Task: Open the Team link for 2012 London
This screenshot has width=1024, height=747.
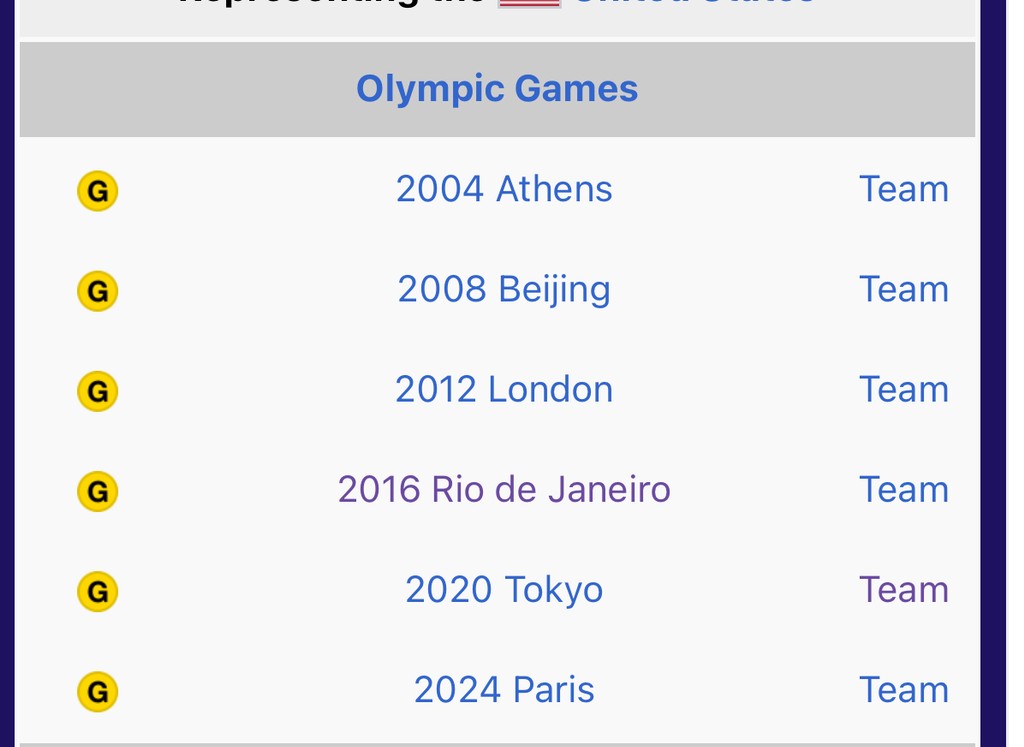Action: click(904, 389)
